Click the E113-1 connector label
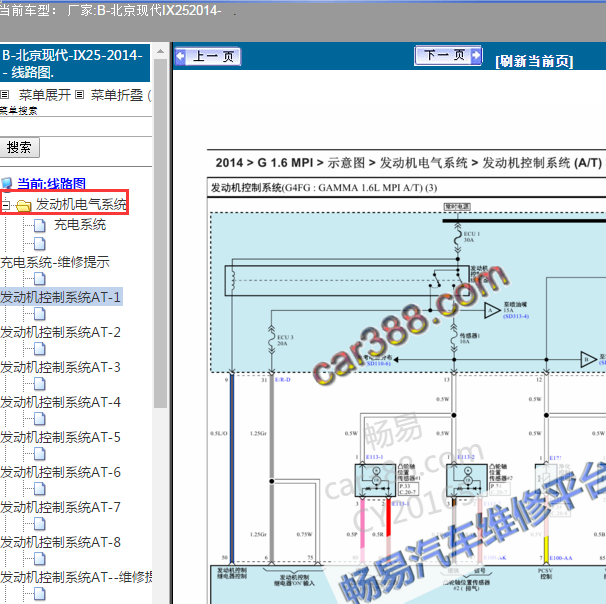Viewport: 606px width, 604px height. 374,457
